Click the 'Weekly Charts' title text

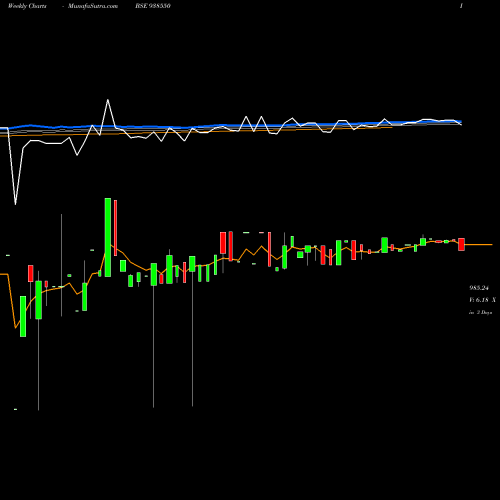pos(27,6)
